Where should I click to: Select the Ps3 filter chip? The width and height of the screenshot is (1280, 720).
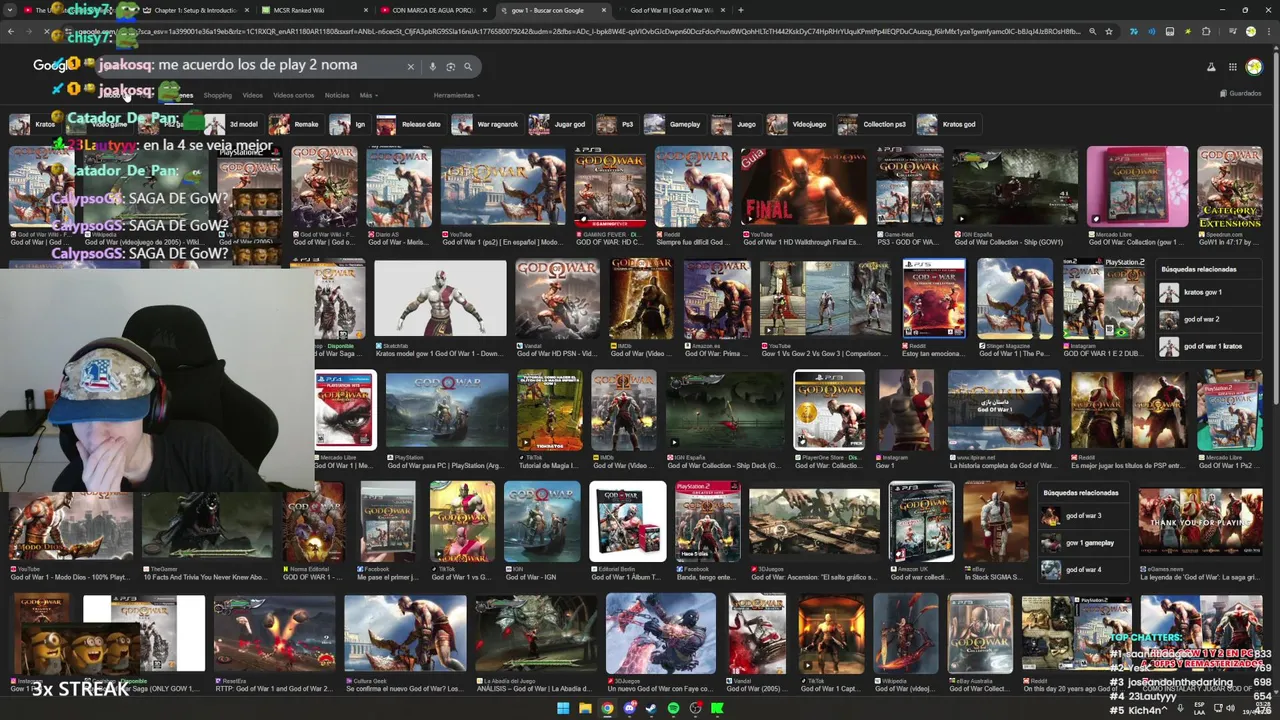617,124
